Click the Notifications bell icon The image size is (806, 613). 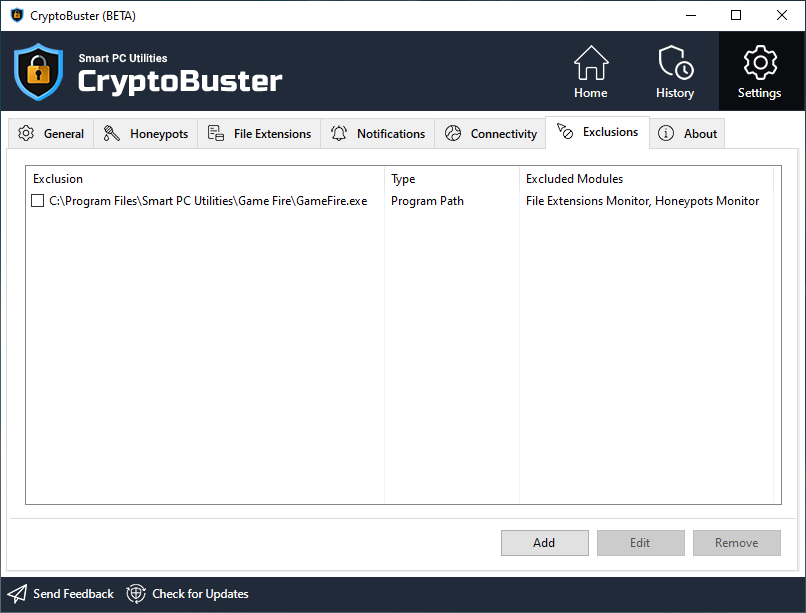click(x=339, y=133)
